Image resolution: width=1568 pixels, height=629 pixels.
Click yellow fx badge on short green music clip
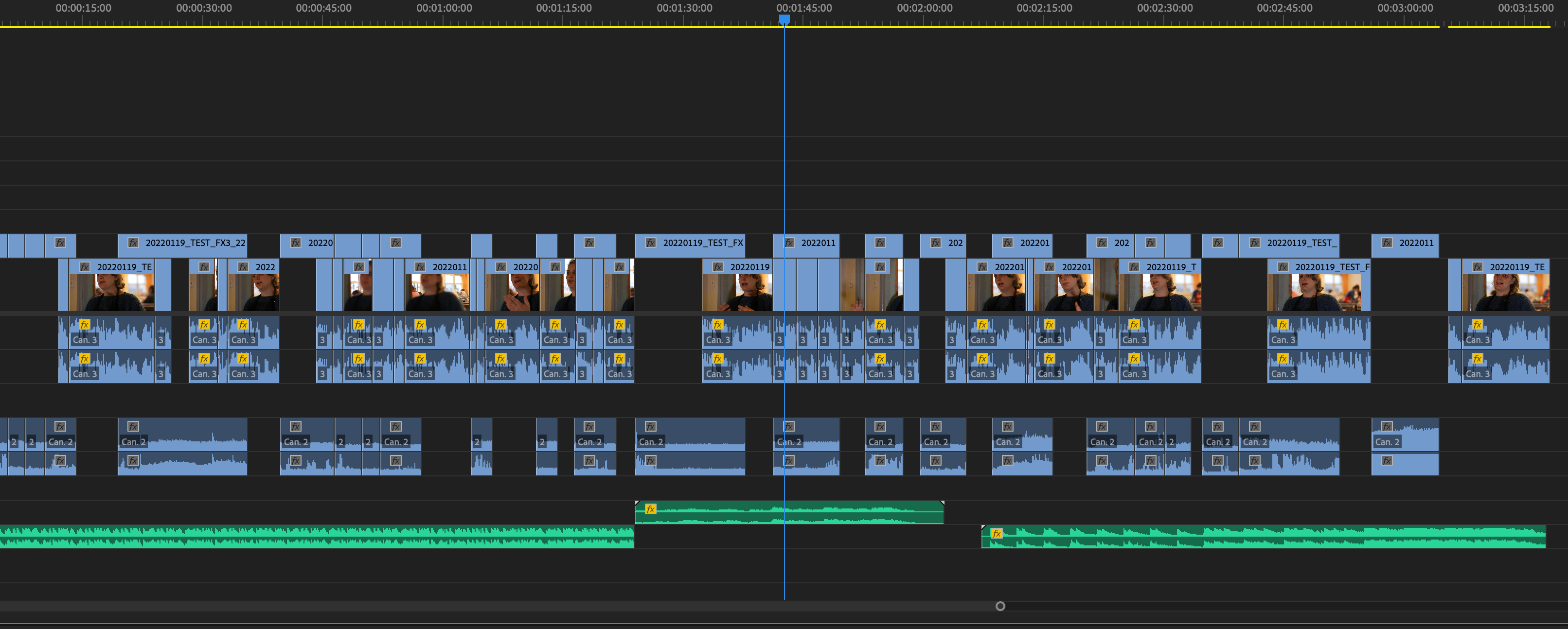651,509
